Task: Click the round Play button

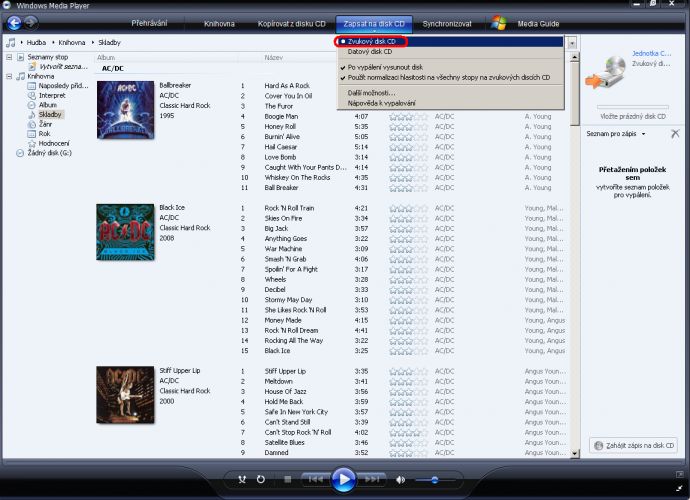Action: pyautogui.click(x=344, y=479)
